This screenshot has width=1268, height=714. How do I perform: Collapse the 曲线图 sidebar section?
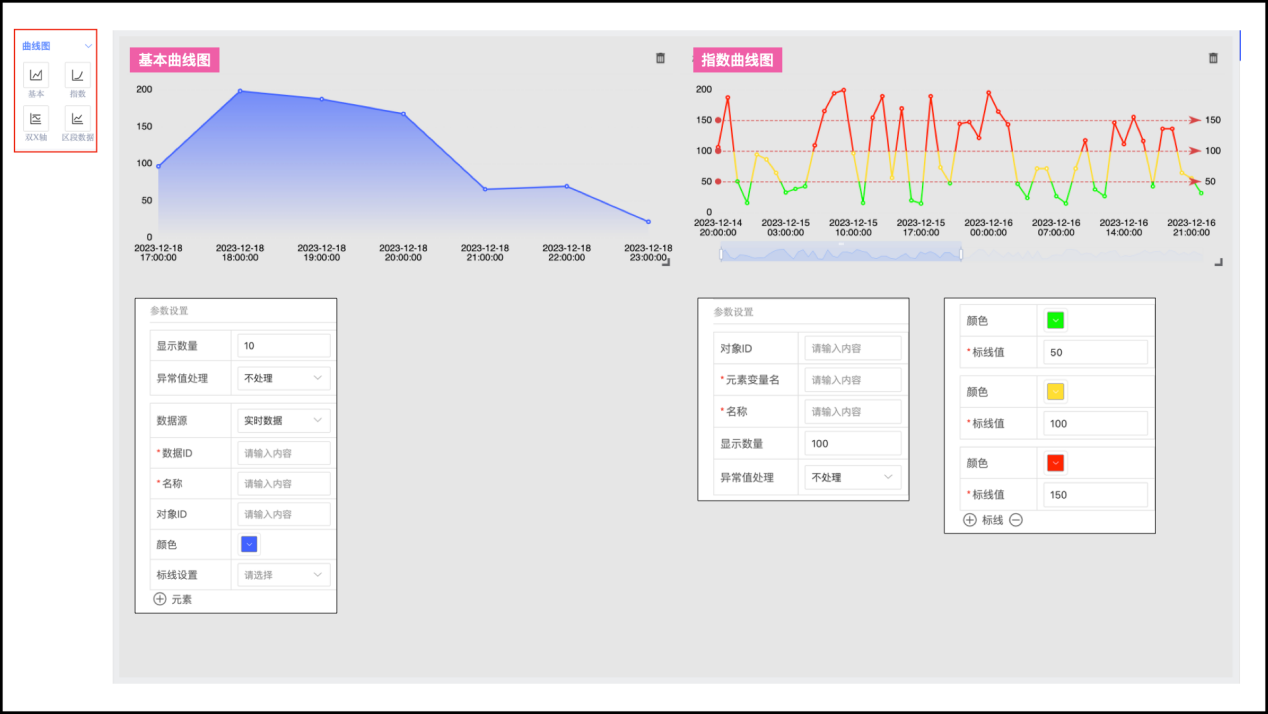pos(88,46)
